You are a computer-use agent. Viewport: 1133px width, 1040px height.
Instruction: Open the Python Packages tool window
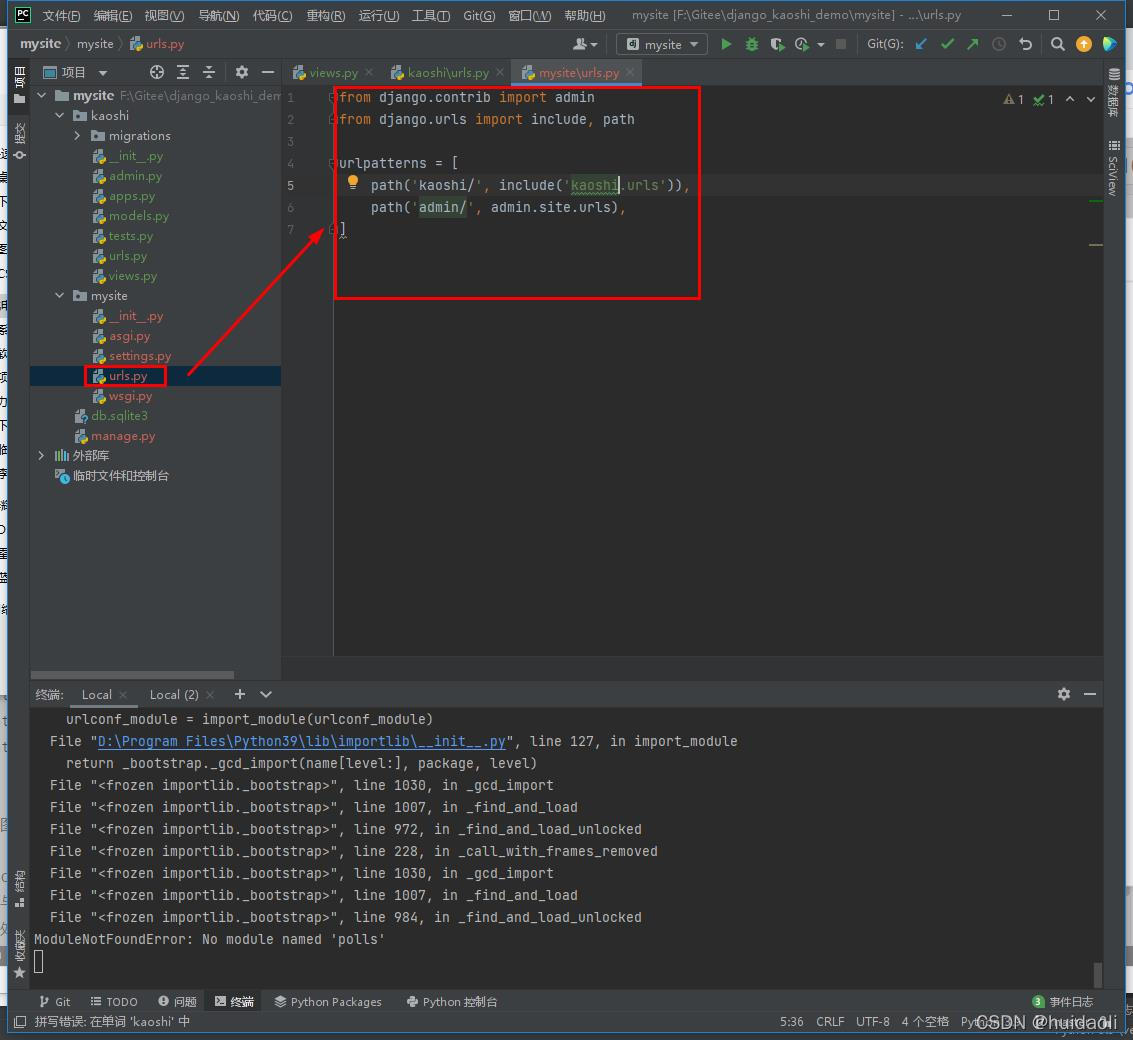tap(328, 1002)
